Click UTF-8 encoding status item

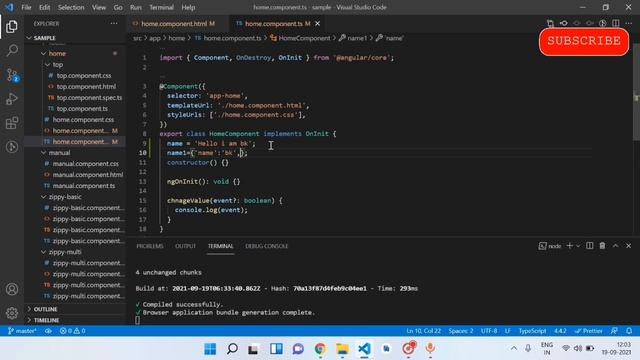(x=489, y=331)
